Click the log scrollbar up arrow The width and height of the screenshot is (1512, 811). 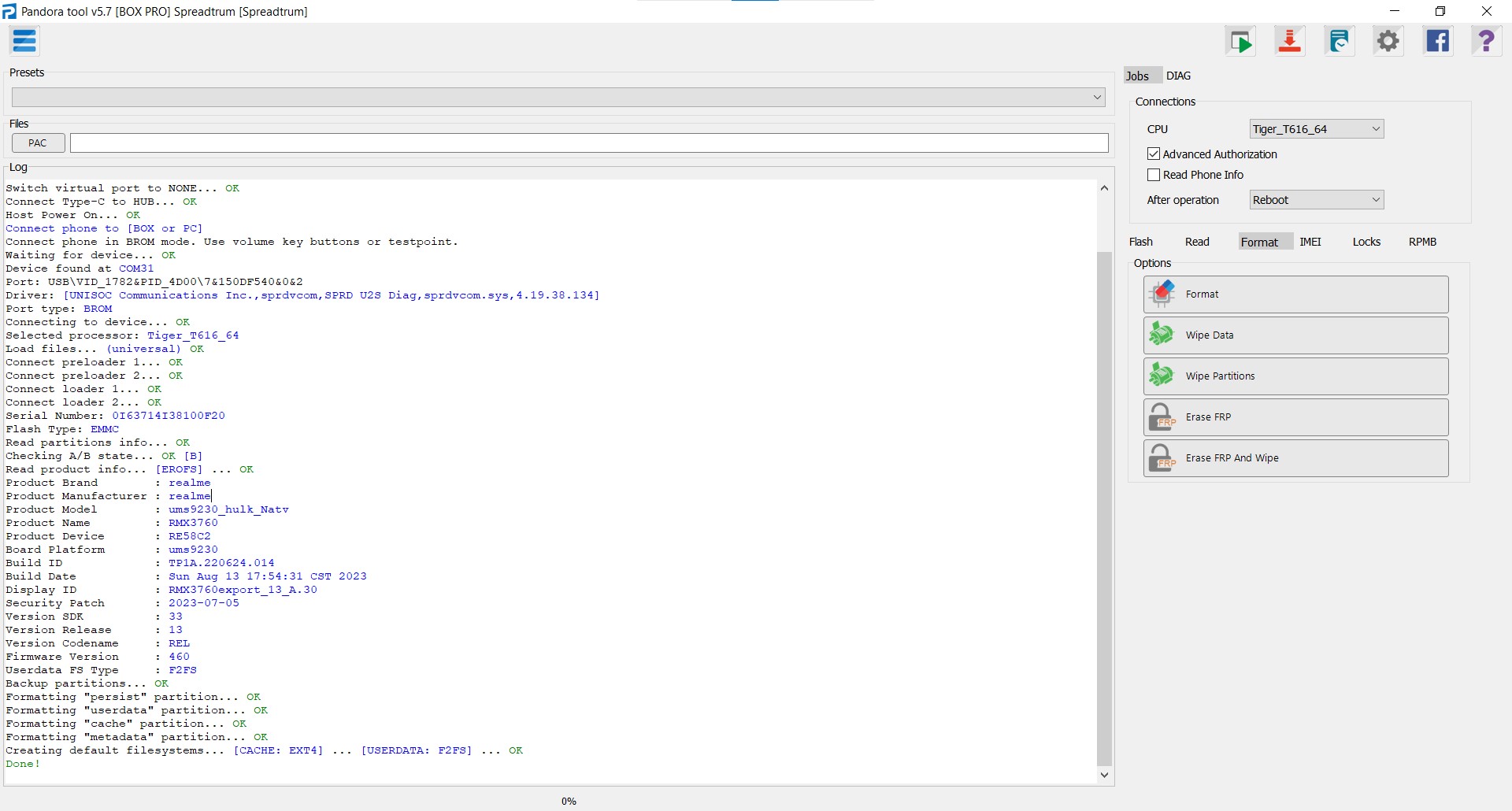pos(1104,188)
